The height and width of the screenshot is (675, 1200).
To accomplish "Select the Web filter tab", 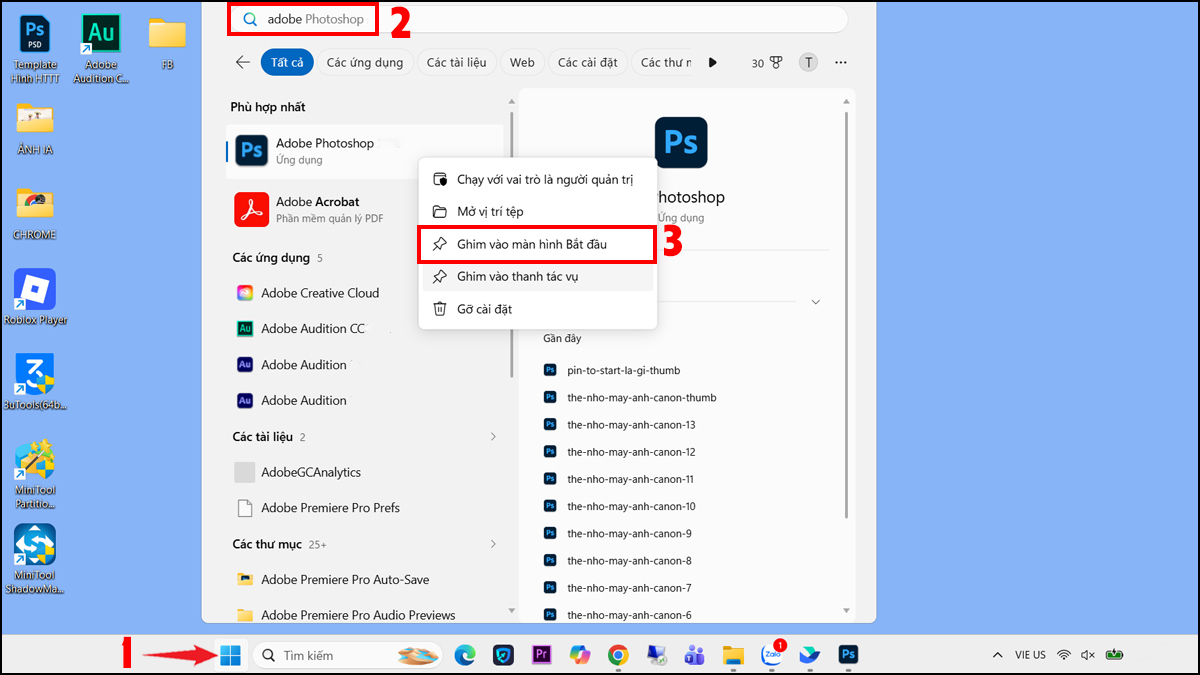I will click(522, 62).
